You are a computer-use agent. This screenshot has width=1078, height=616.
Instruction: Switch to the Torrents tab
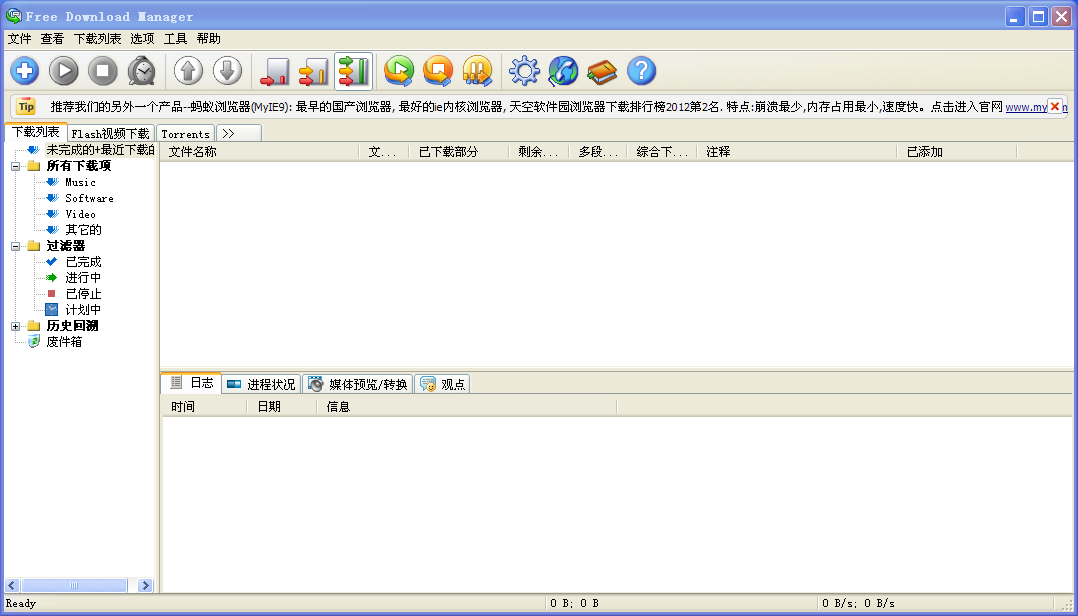185,133
